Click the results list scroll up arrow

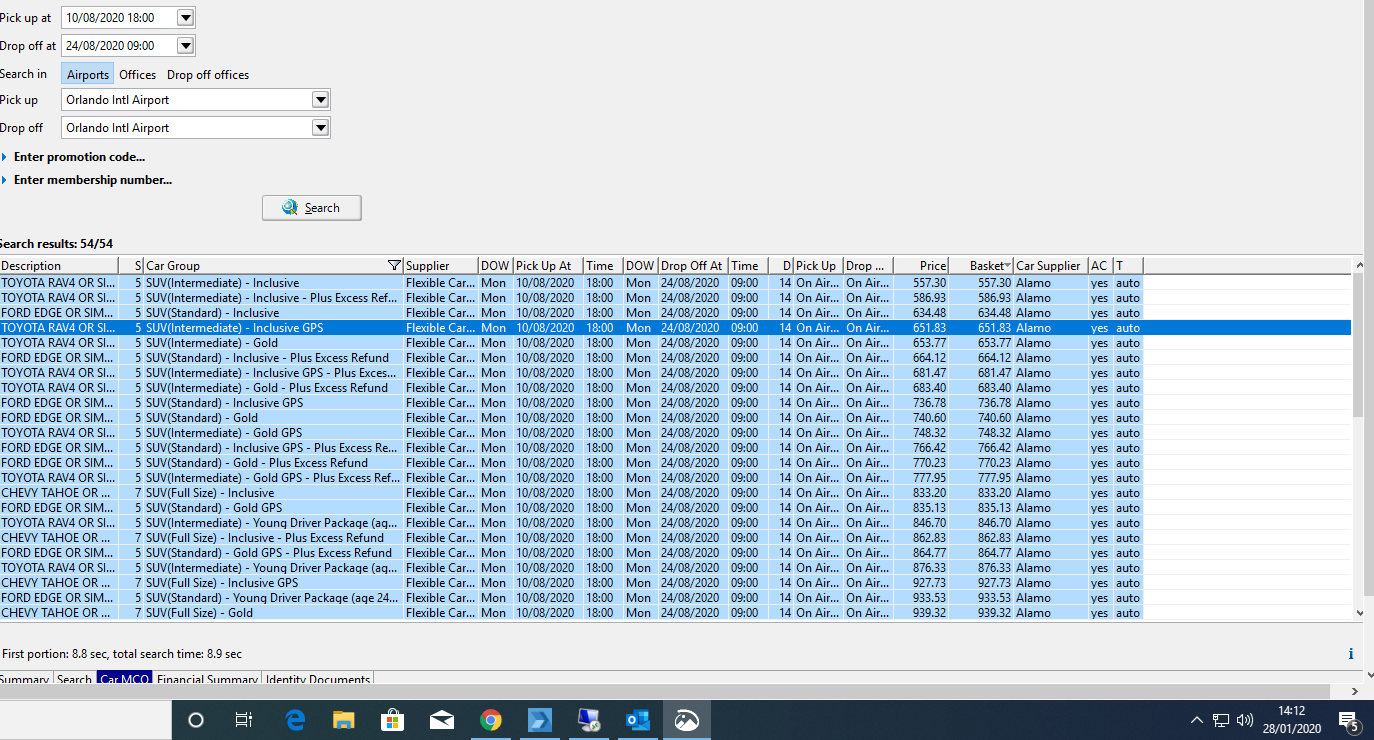click(1359, 265)
